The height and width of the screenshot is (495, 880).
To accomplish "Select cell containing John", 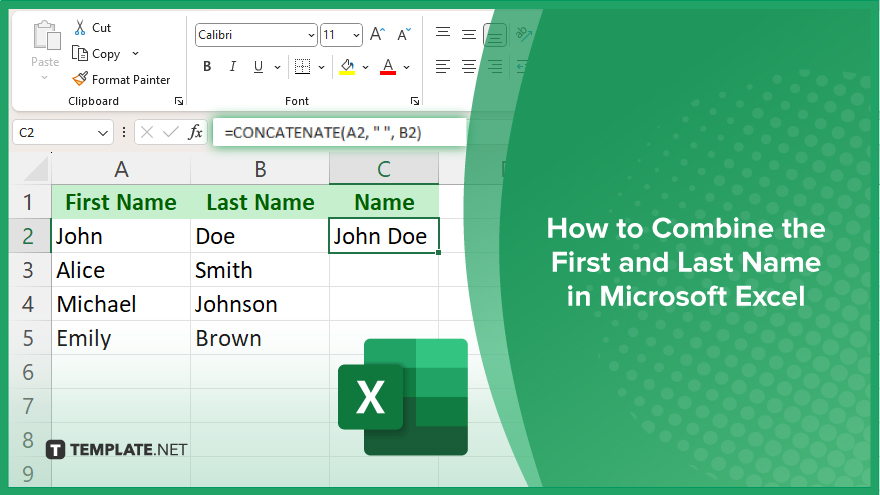I will (121, 236).
